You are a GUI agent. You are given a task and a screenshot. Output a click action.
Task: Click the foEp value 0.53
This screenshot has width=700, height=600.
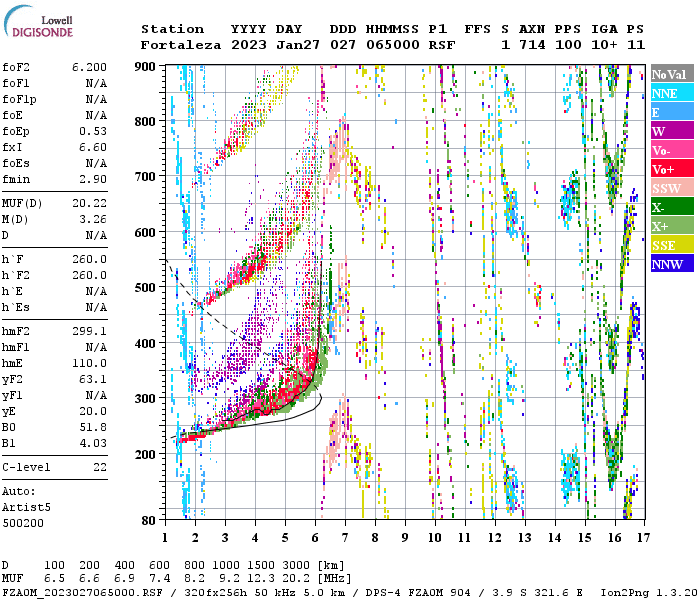click(93, 131)
